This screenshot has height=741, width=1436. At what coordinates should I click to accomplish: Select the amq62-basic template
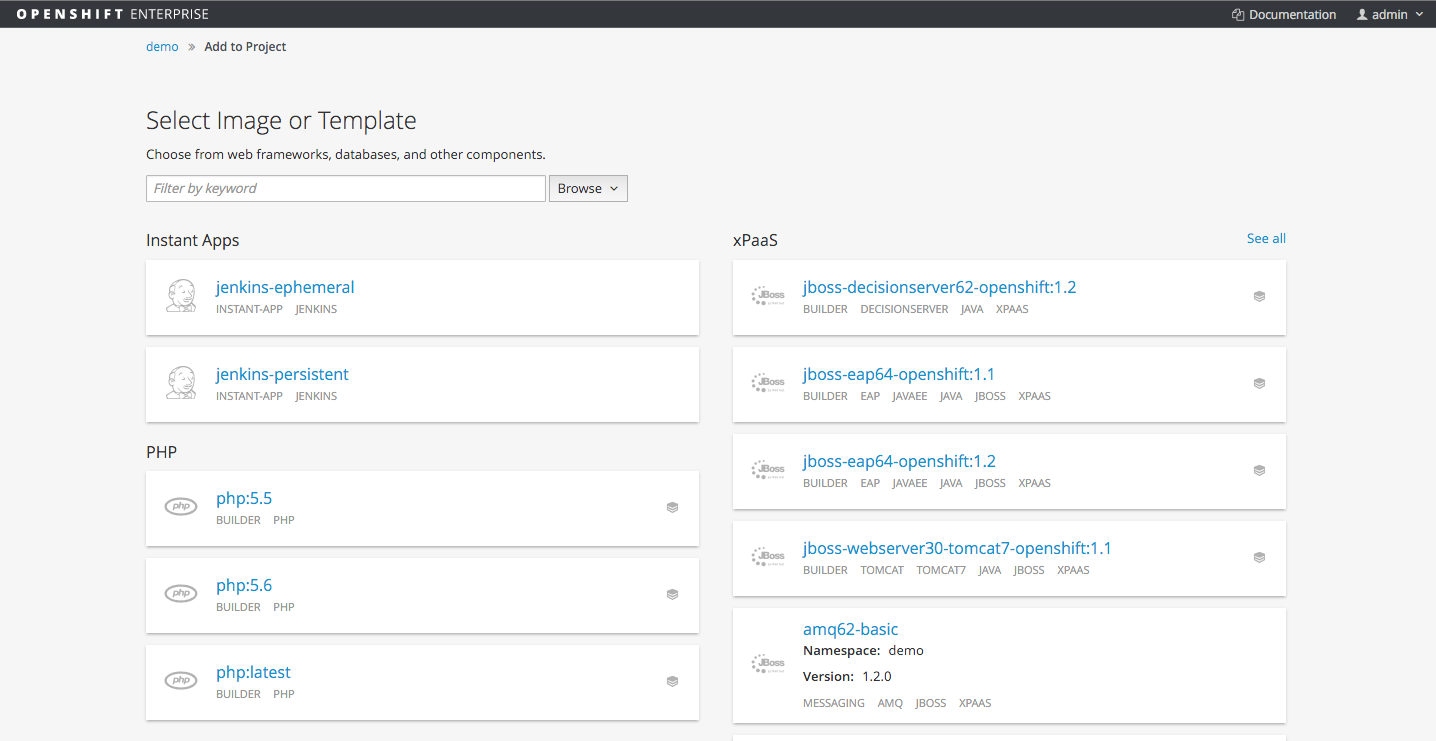click(x=850, y=629)
